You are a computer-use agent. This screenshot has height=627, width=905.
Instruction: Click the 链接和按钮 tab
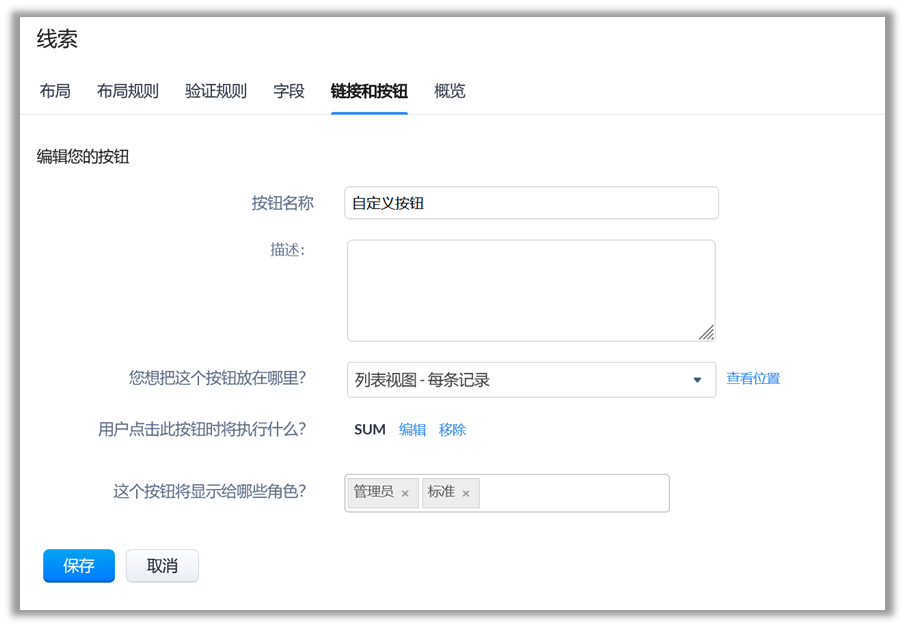click(x=369, y=91)
